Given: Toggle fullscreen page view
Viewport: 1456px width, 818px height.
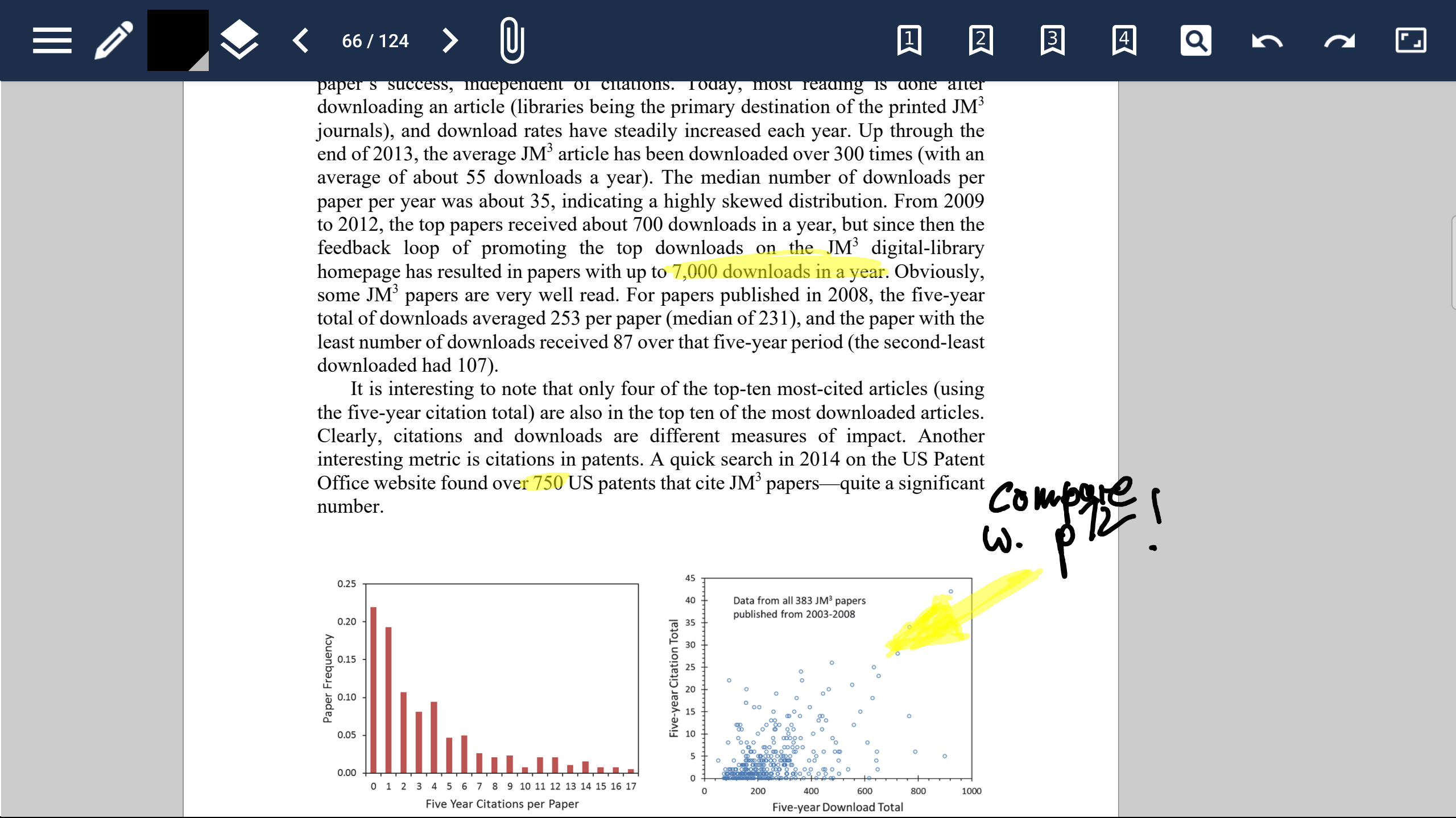Looking at the screenshot, I should [1413, 40].
